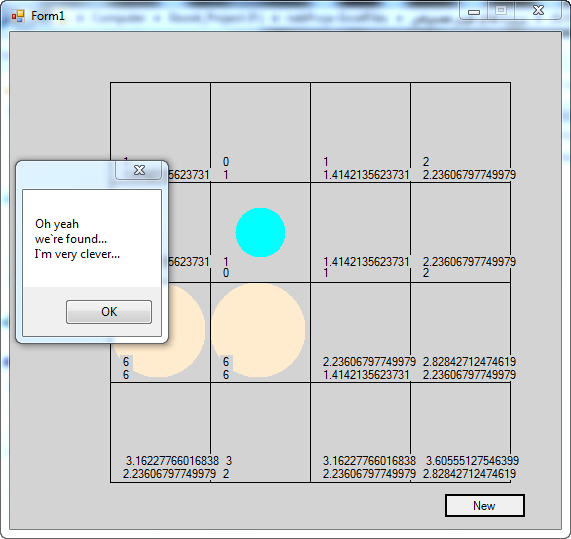Viewport: 571px width, 539px height.
Task: Click the bottom cell showing 3 and 2
Action: pyautogui.click(x=260, y=432)
